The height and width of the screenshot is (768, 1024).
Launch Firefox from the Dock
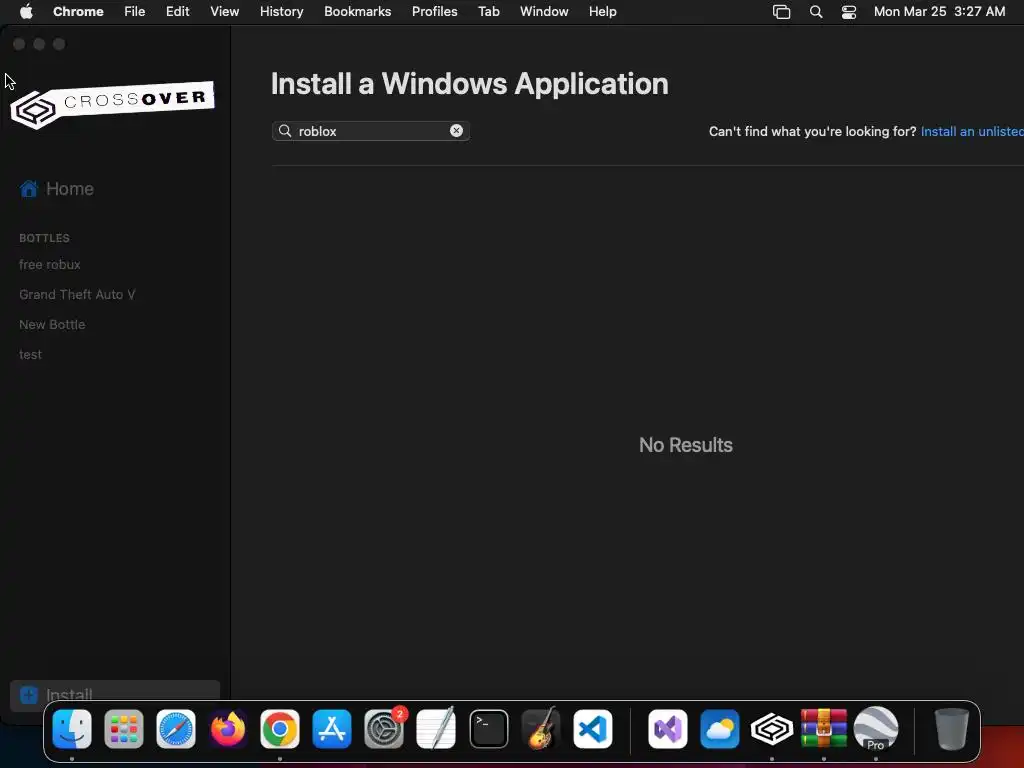tap(228, 729)
